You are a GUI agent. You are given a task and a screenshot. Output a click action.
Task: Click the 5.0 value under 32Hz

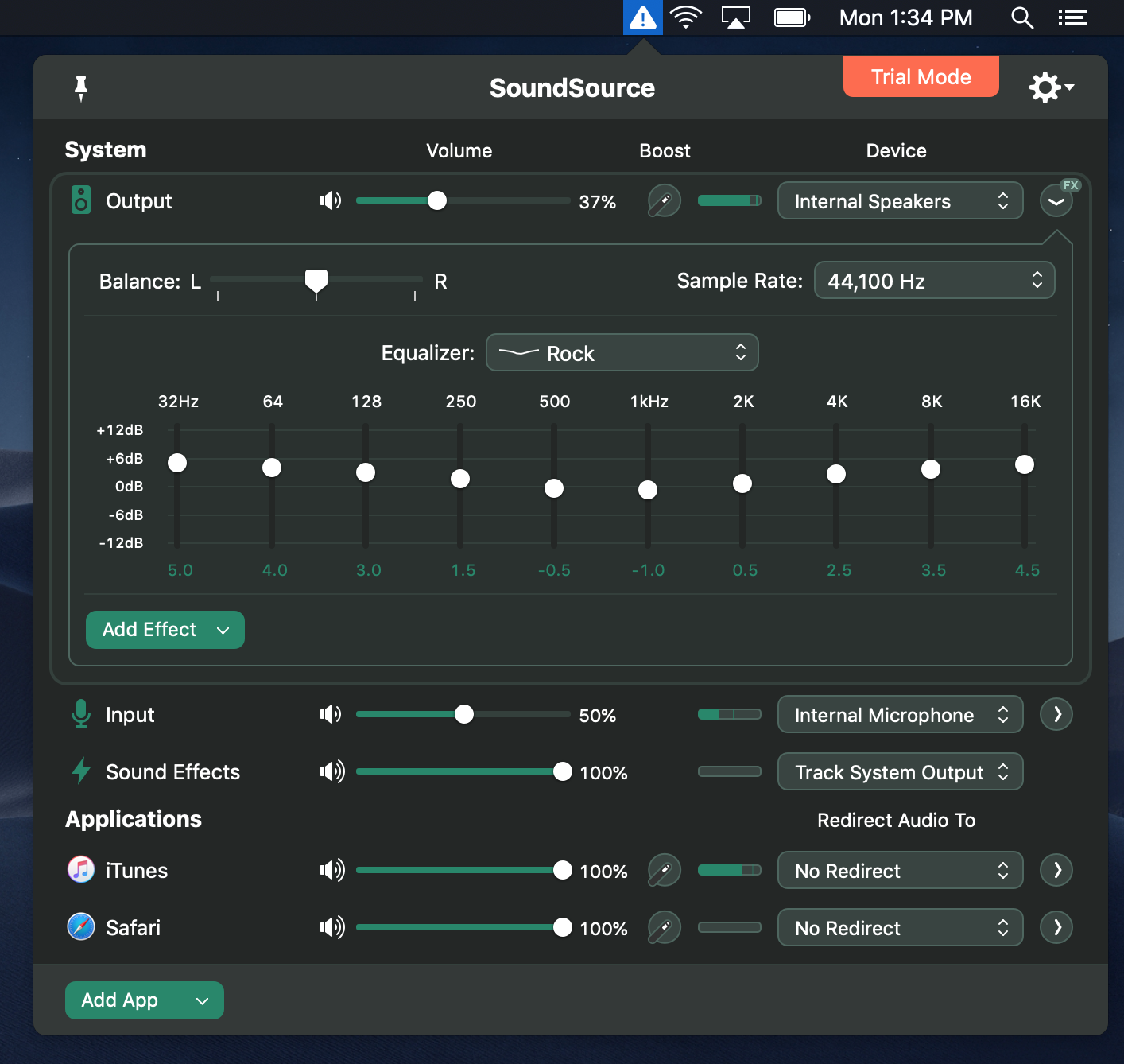180,570
